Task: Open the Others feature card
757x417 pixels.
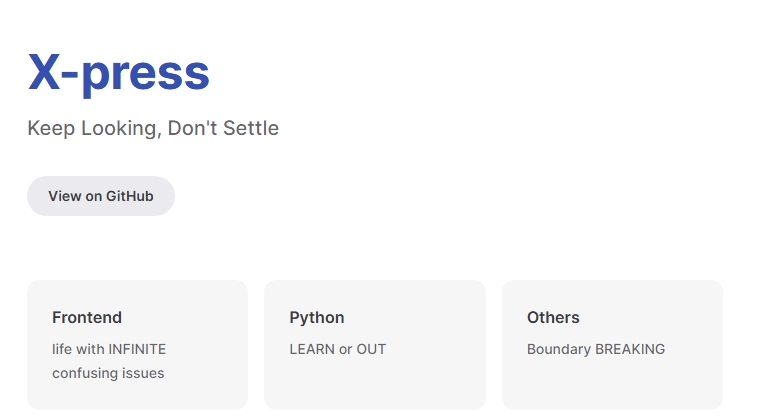Action: 612,345
